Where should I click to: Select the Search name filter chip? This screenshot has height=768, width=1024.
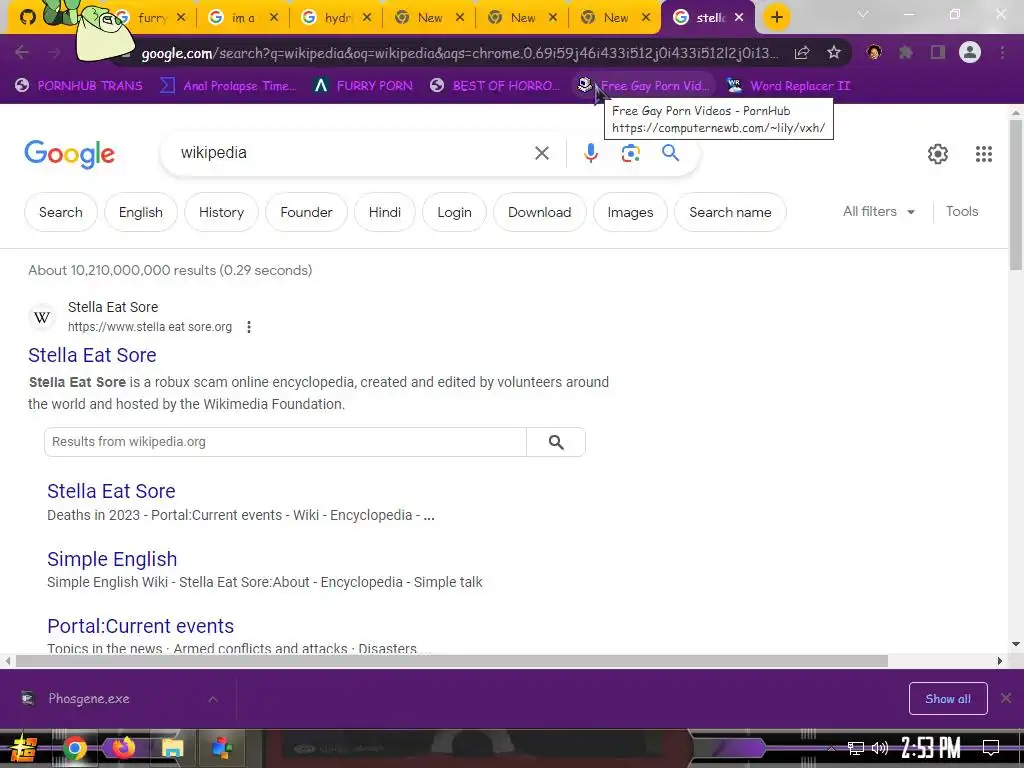[730, 212]
